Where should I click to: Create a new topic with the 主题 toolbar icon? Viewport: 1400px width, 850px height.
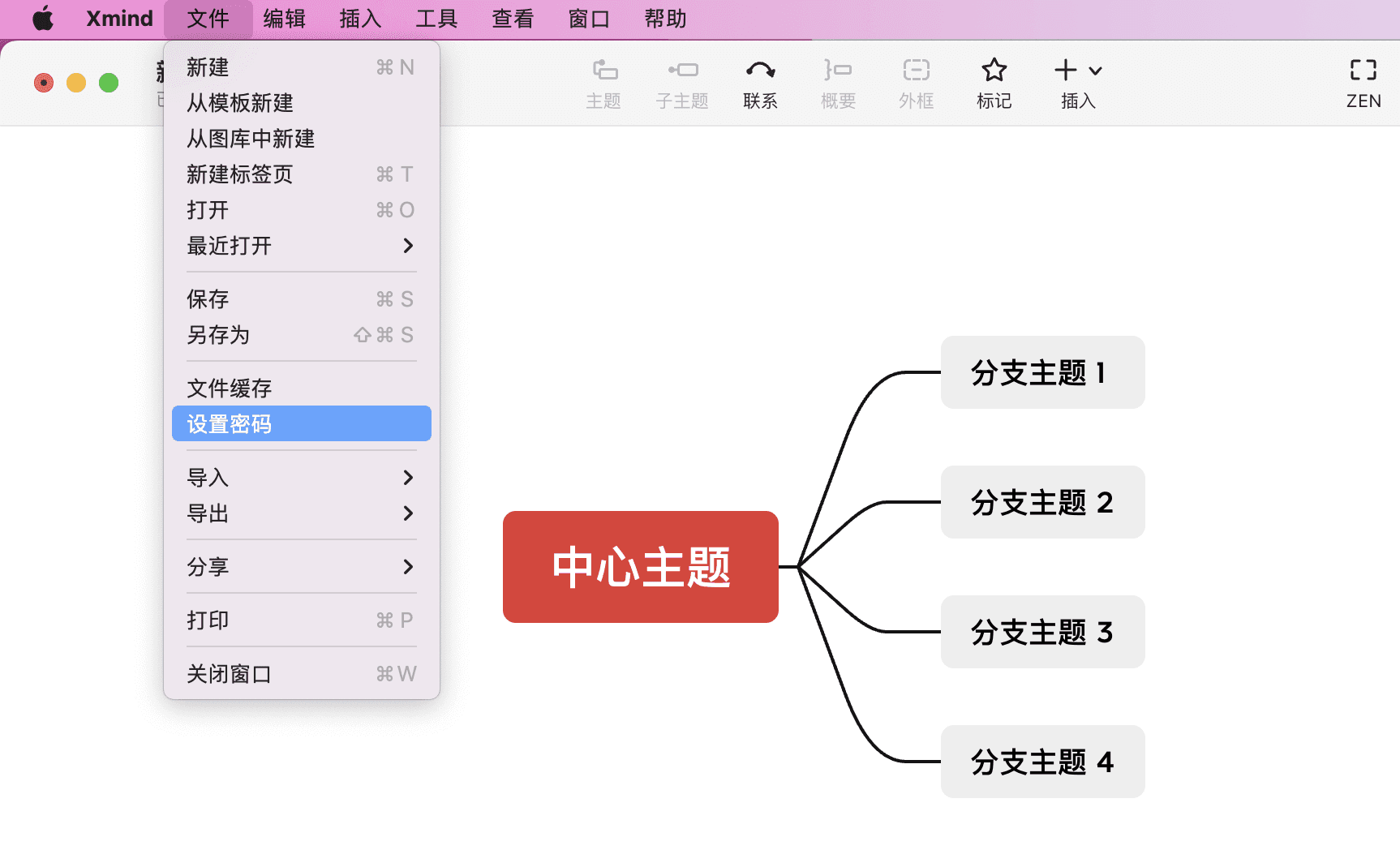[x=603, y=81]
